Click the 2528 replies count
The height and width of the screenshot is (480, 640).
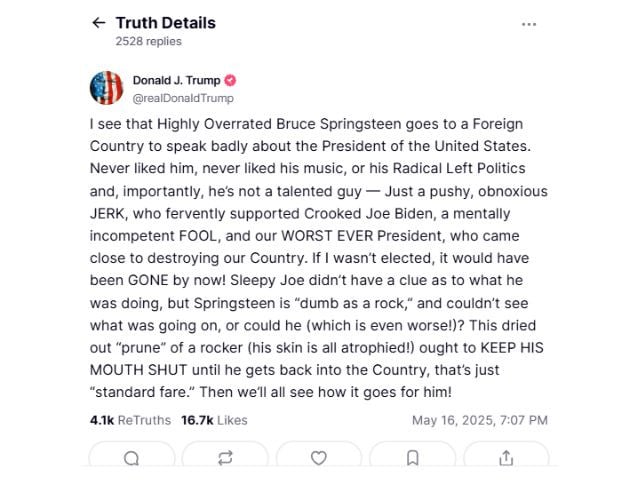pos(148,42)
